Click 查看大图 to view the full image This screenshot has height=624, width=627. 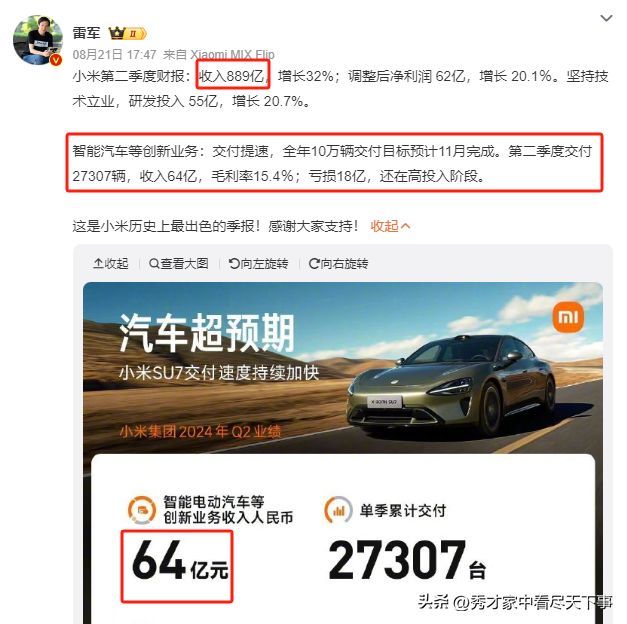[x=179, y=264]
